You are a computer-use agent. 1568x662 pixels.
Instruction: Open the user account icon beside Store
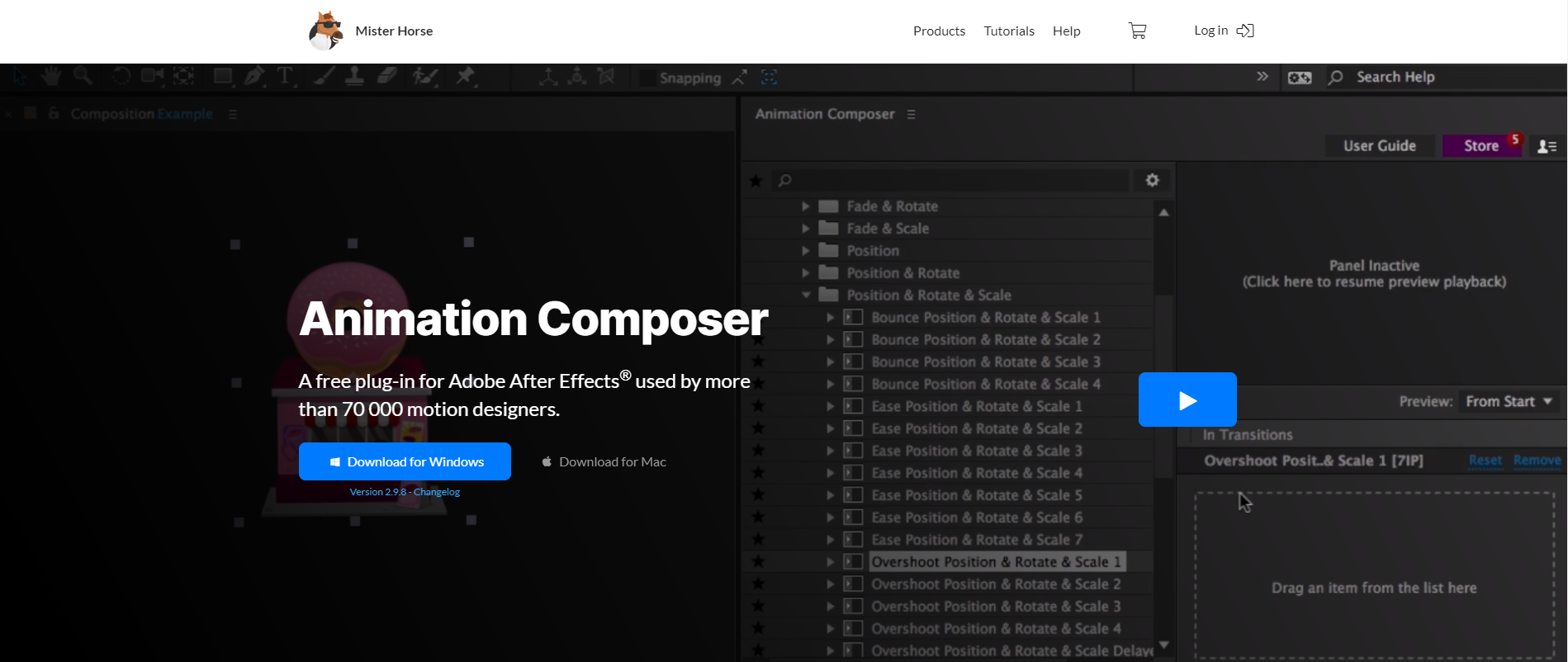[1547, 146]
